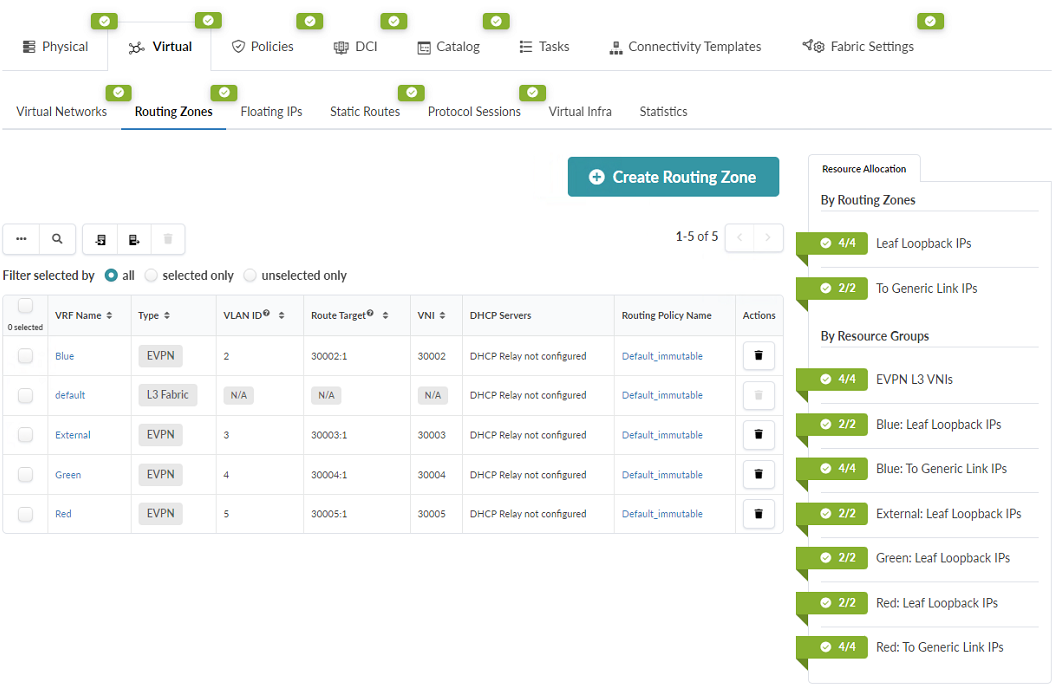1059x690 pixels.
Task: Delete the Blue routing zone via trash icon
Action: tap(758, 356)
